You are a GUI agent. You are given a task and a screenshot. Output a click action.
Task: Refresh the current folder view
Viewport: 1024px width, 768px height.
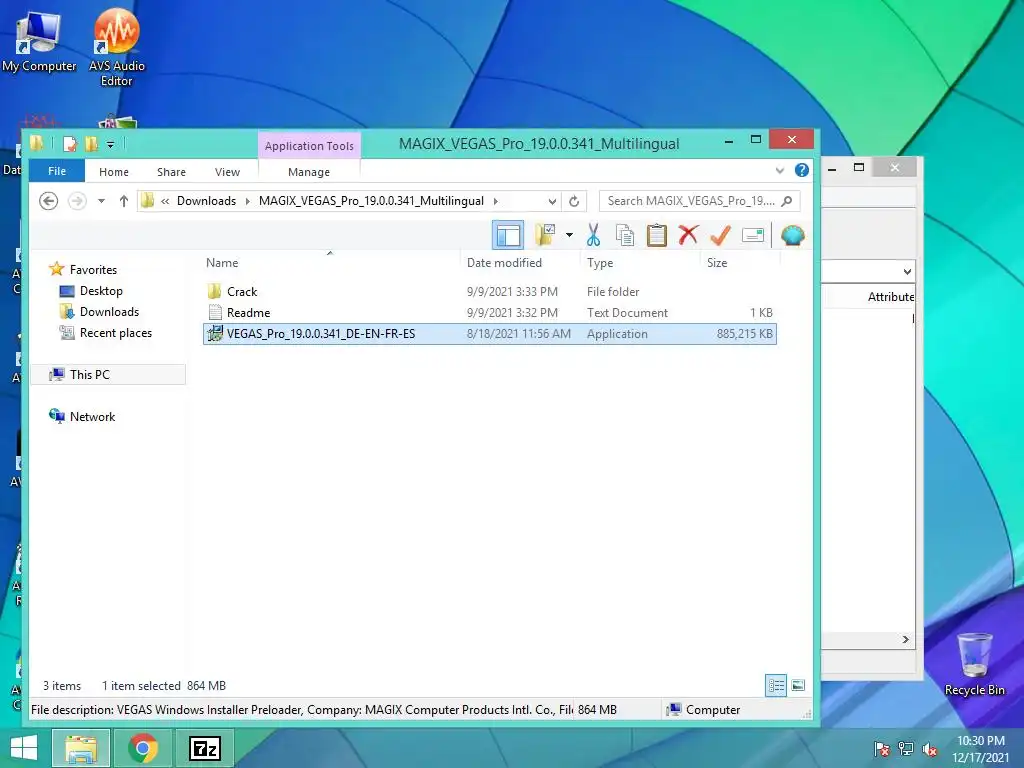pos(574,201)
